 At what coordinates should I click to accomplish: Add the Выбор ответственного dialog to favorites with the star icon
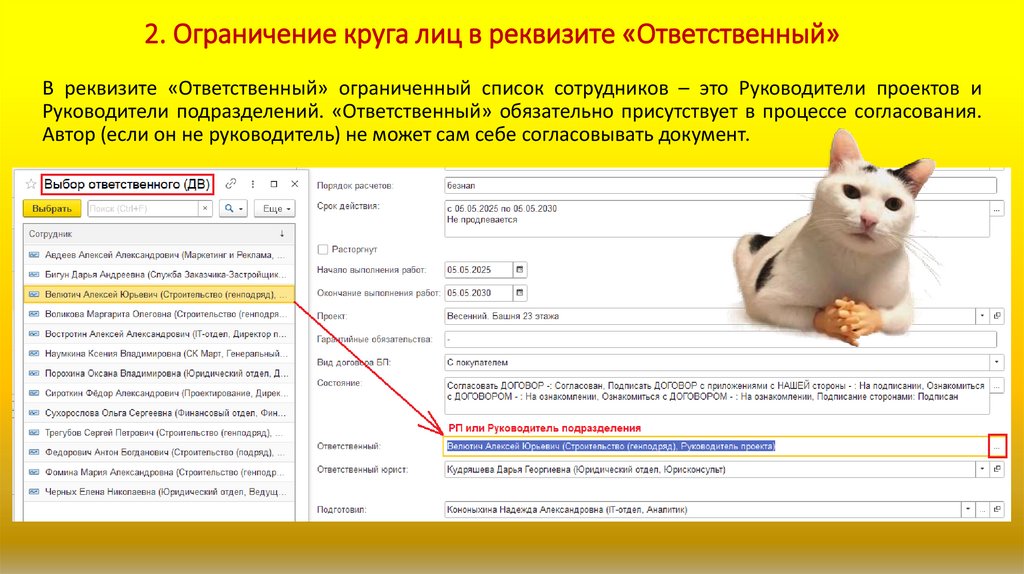(30, 184)
